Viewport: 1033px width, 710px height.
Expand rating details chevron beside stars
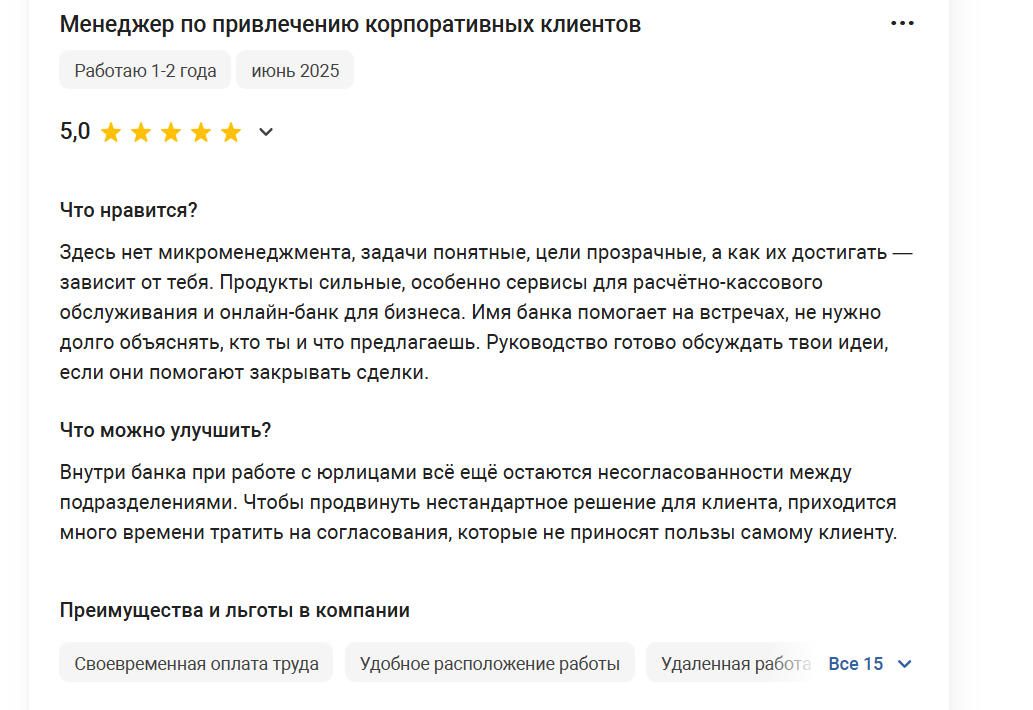click(x=265, y=132)
